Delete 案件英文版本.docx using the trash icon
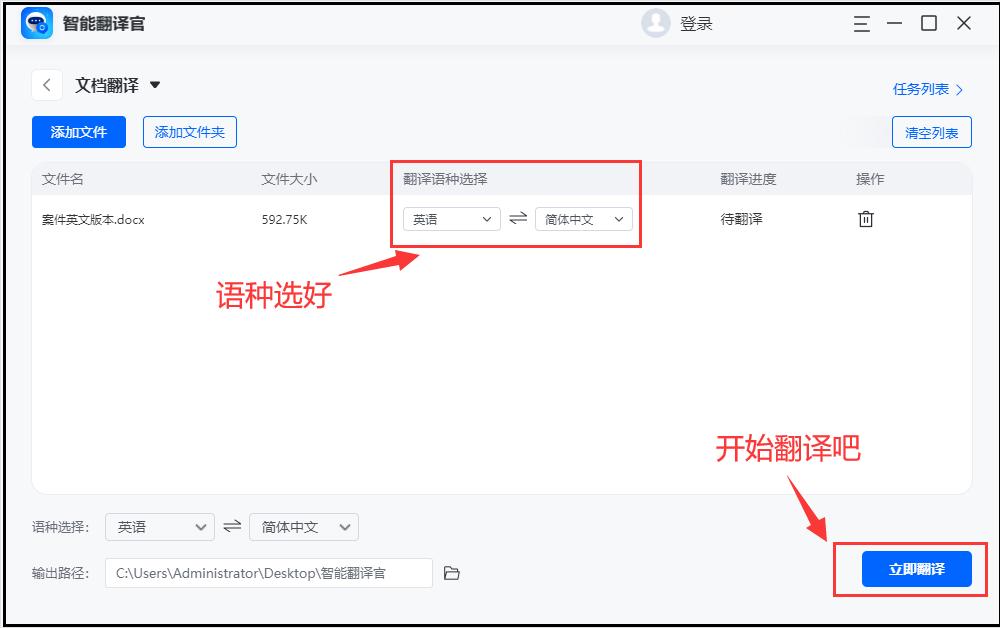This screenshot has height=628, width=1000. coord(864,218)
